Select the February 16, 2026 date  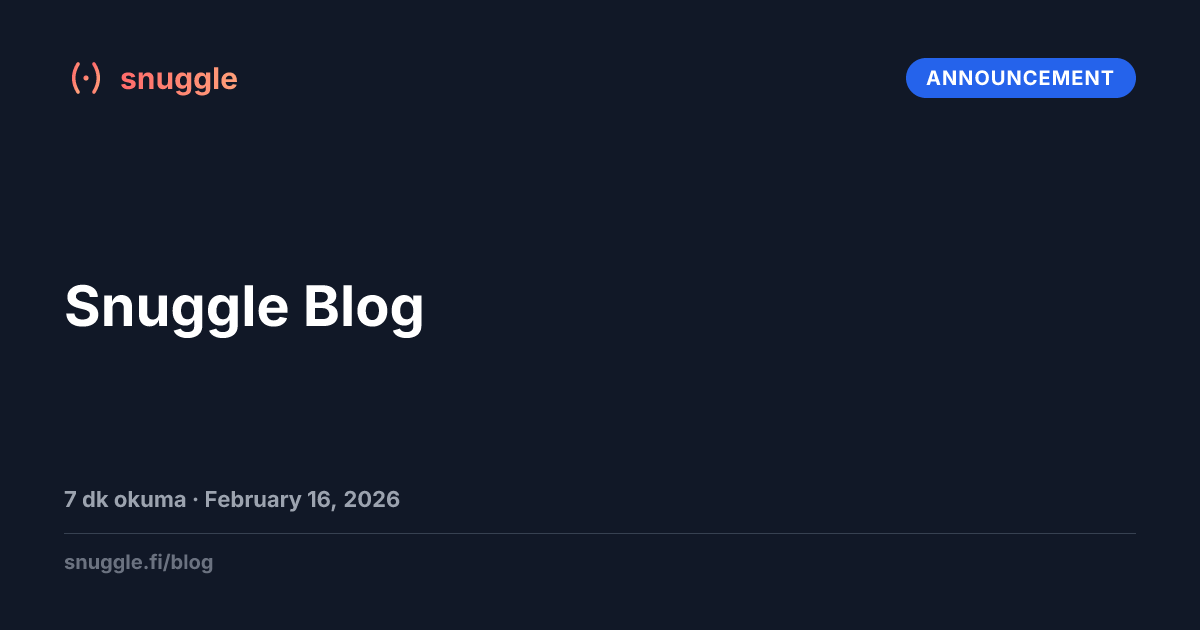click(x=302, y=499)
